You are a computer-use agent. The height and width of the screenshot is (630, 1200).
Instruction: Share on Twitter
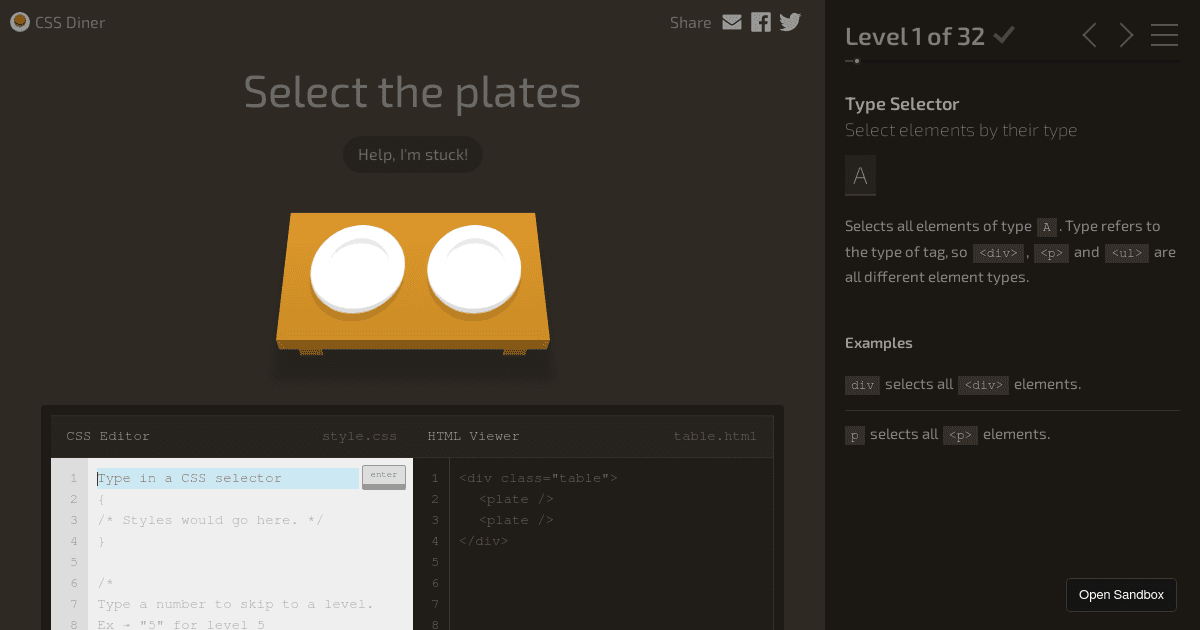pos(789,21)
